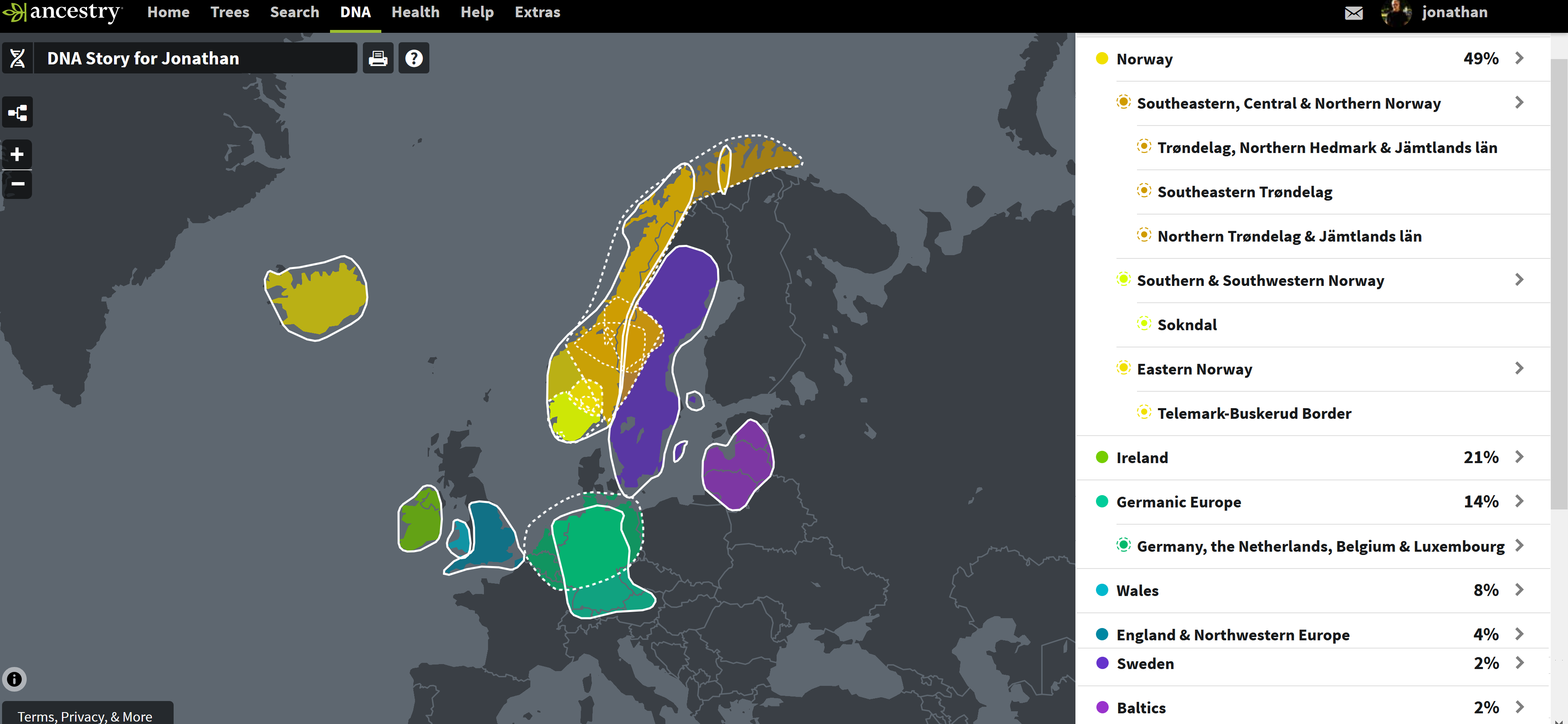Image resolution: width=1568 pixels, height=724 pixels.
Task: Expand Southern & Southwestern Norway chevron
Action: [1519, 280]
